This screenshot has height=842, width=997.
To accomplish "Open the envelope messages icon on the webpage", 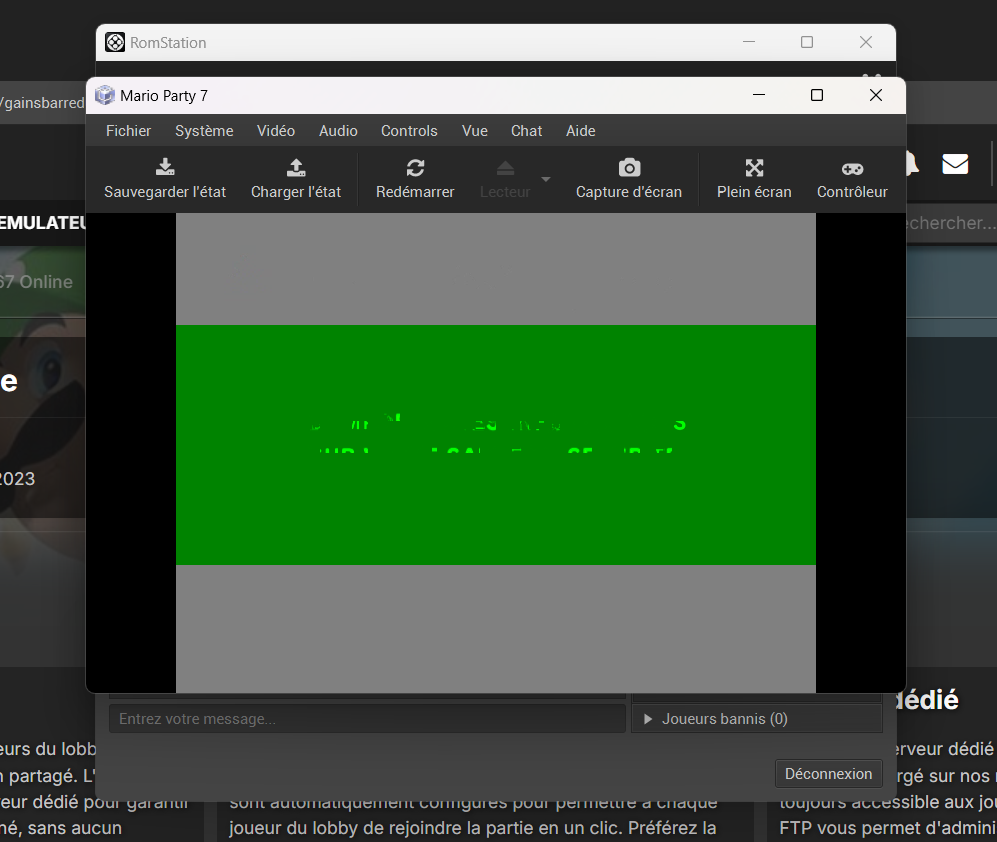I will coord(955,164).
